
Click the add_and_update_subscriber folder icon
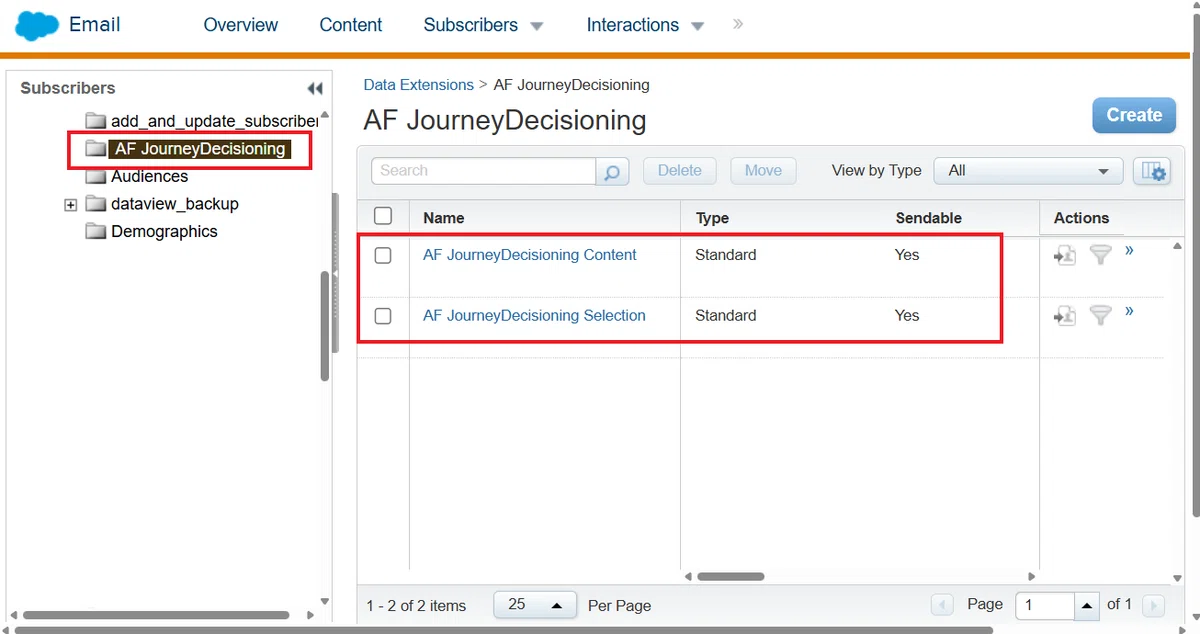[95, 121]
